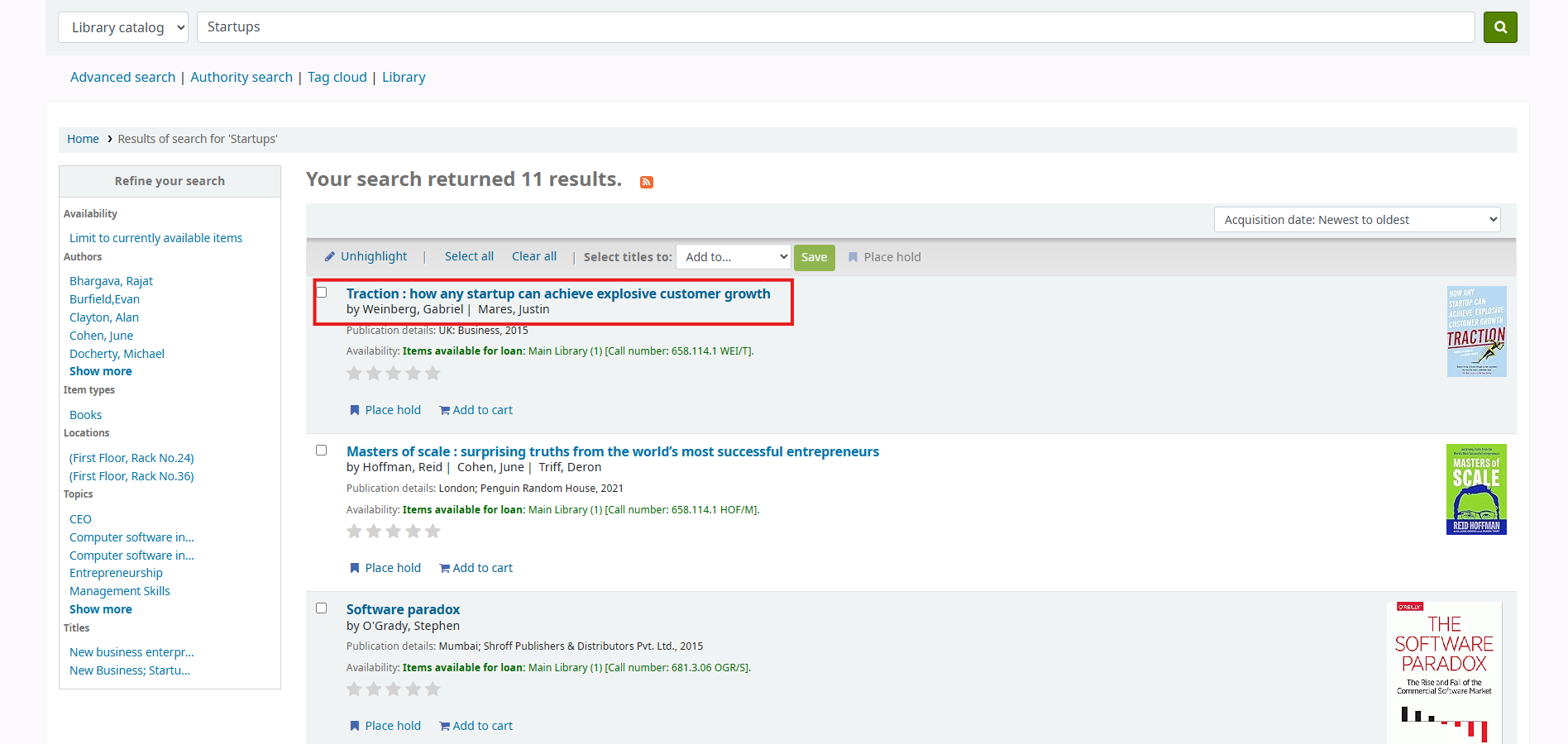Limit to currently available items
Viewport: 1568px width, 744px height.
155,238
